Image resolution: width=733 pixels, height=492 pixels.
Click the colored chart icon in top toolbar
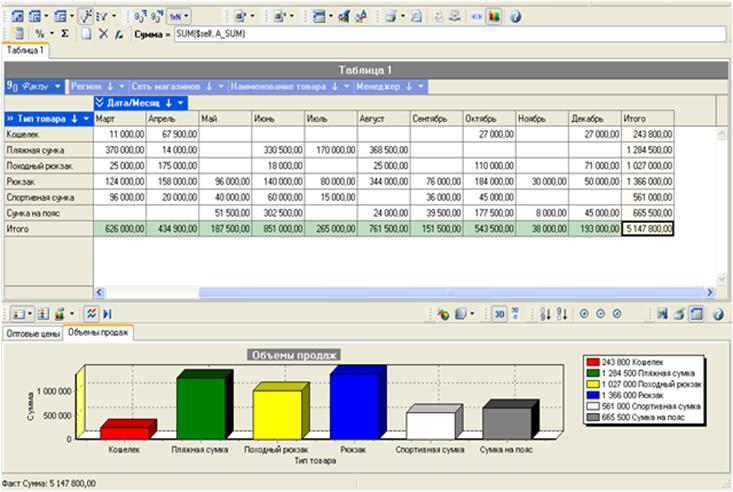click(x=494, y=17)
